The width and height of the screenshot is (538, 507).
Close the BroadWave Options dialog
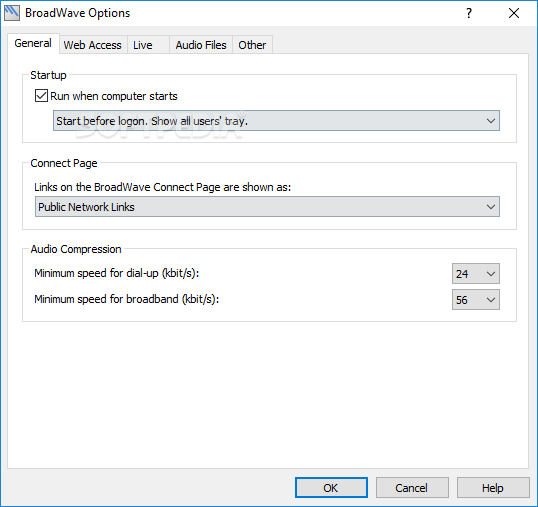[x=514, y=13]
